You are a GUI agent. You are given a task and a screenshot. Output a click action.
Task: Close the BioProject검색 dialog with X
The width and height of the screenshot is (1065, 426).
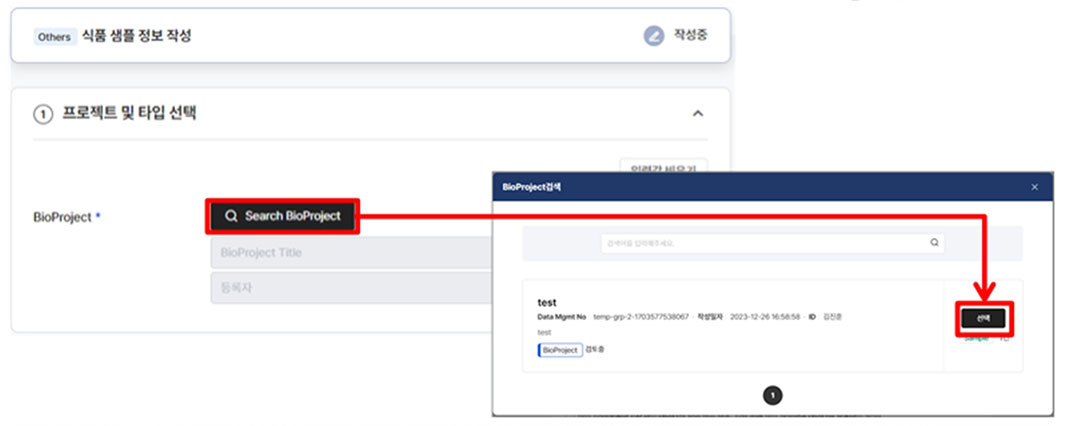tap(1034, 187)
